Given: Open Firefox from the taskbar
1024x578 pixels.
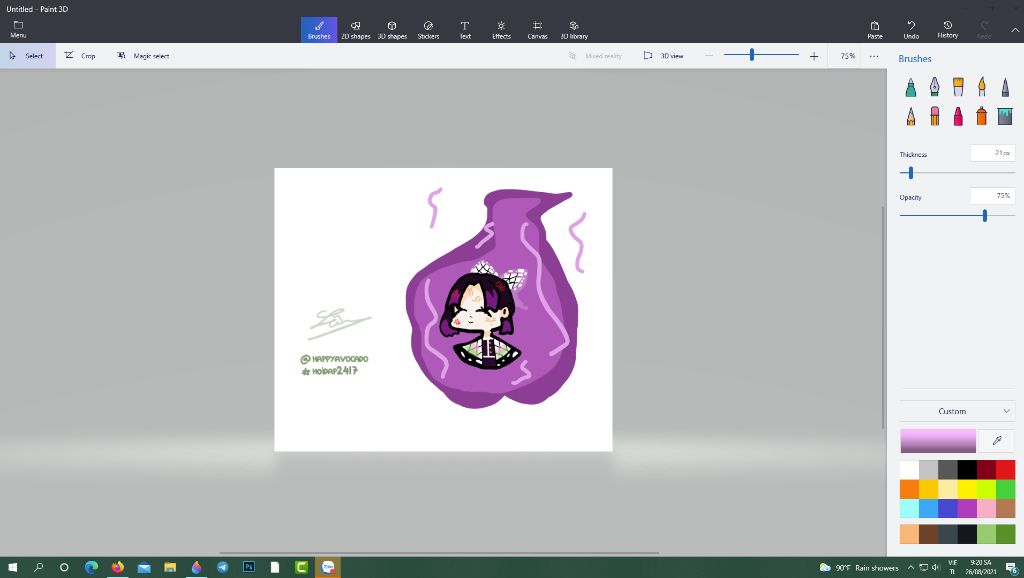Looking at the screenshot, I should point(118,567).
